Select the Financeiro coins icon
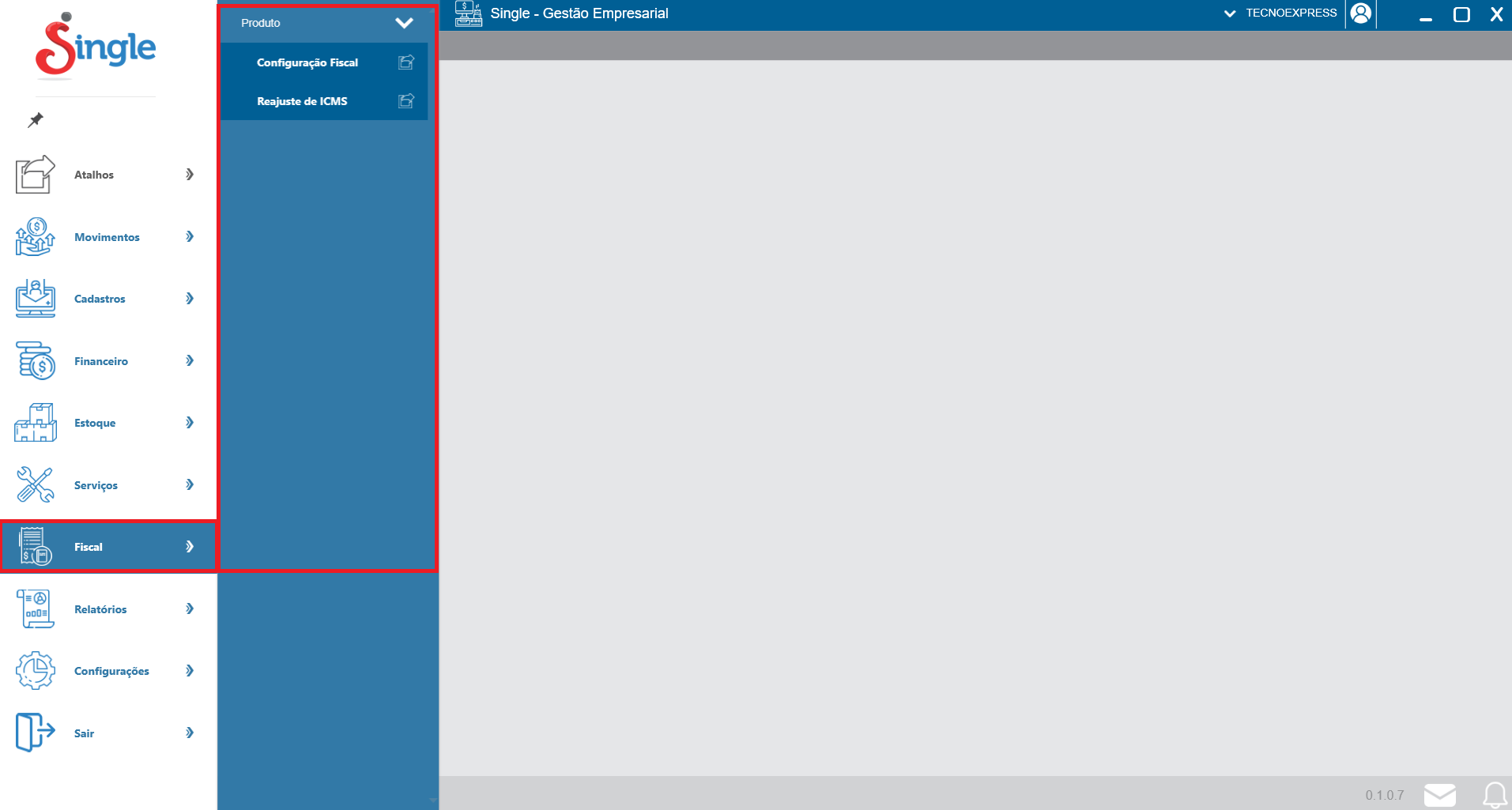Screen dimensions: 1512x810 pyautogui.click(x=35, y=361)
